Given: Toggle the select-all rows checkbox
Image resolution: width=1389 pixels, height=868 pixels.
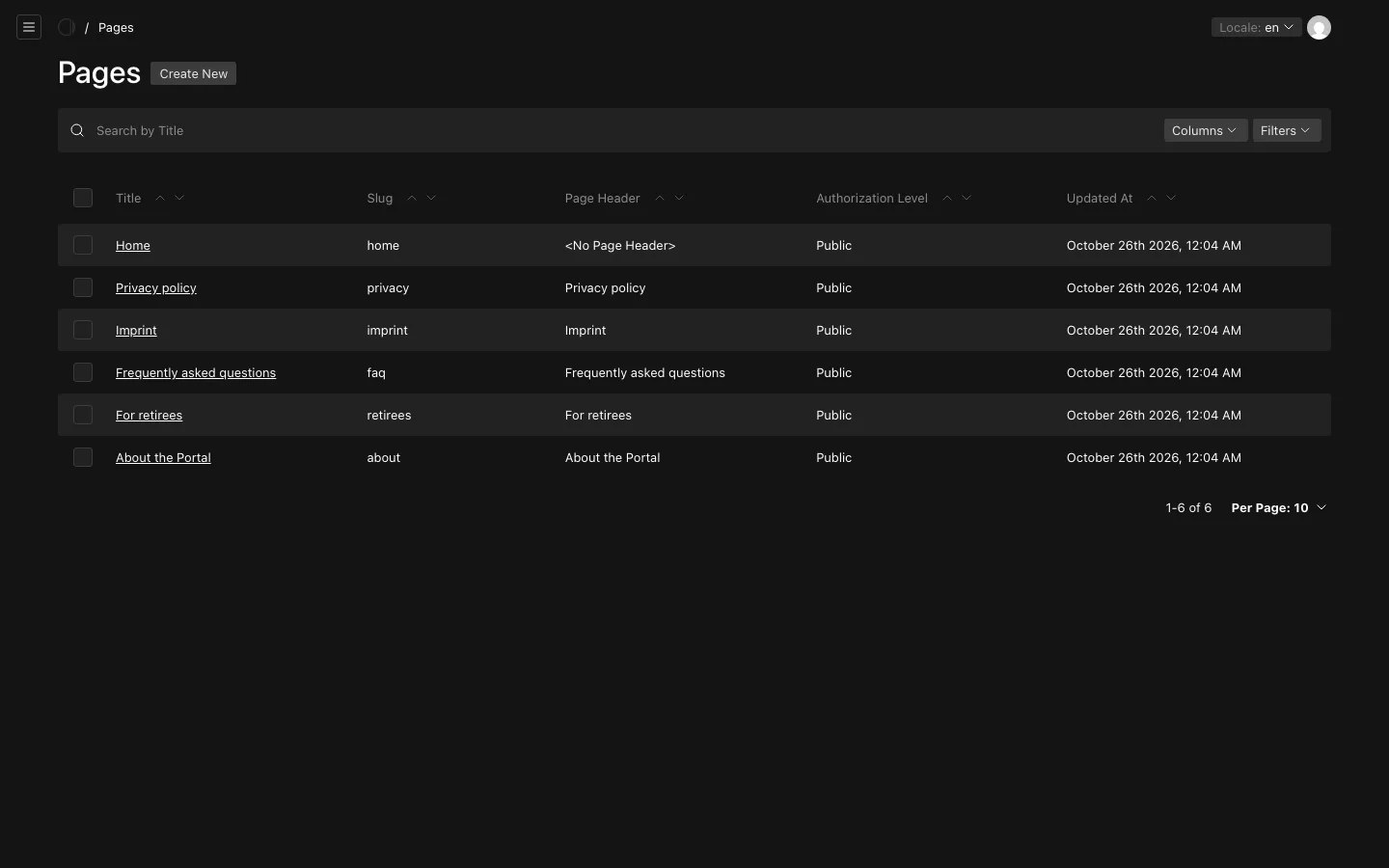Looking at the screenshot, I should coord(83,198).
